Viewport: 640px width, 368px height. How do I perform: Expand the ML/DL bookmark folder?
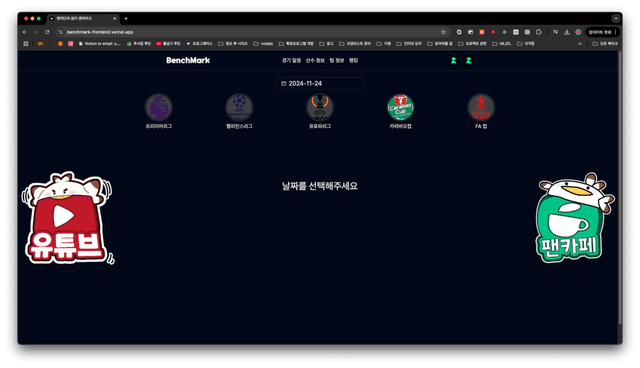tap(502, 44)
